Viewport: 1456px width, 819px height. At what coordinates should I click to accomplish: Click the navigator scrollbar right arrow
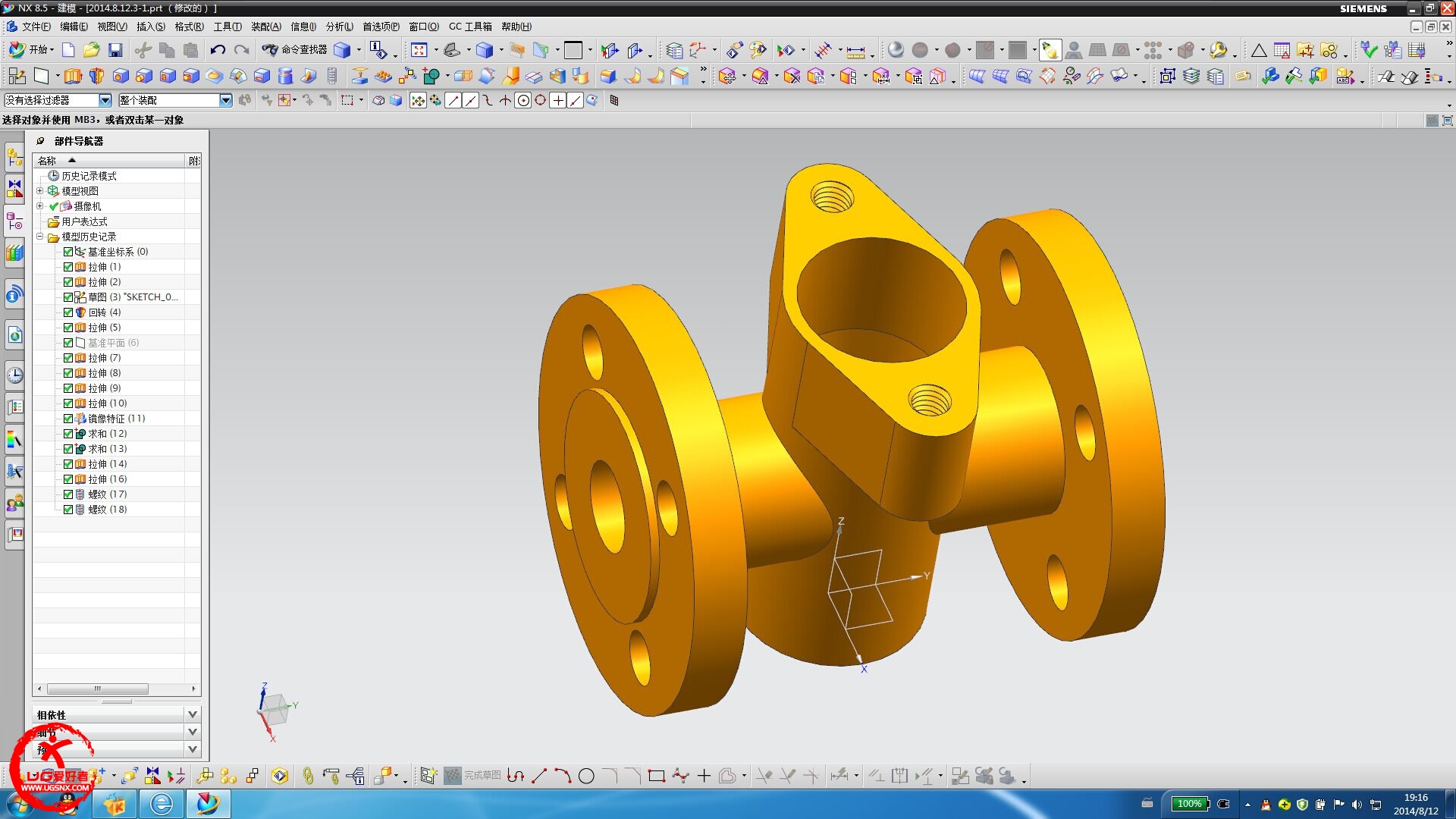pyautogui.click(x=194, y=689)
